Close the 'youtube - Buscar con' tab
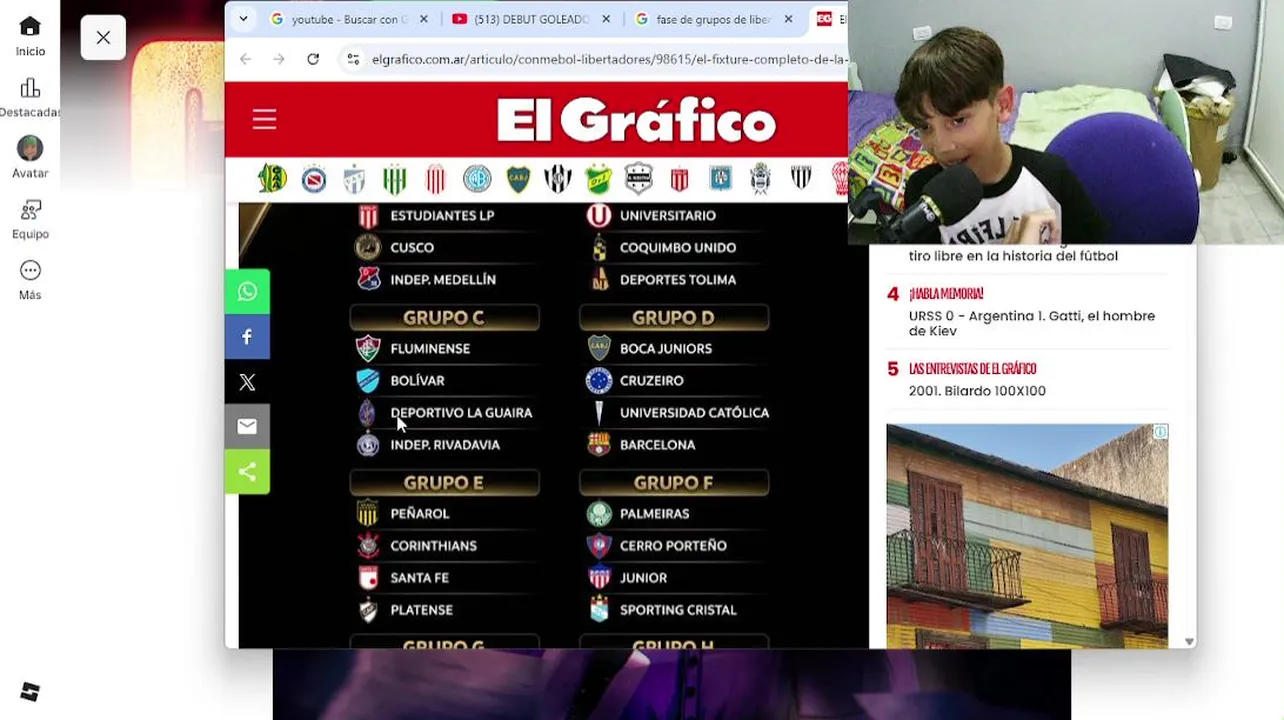 (x=424, y=19)
